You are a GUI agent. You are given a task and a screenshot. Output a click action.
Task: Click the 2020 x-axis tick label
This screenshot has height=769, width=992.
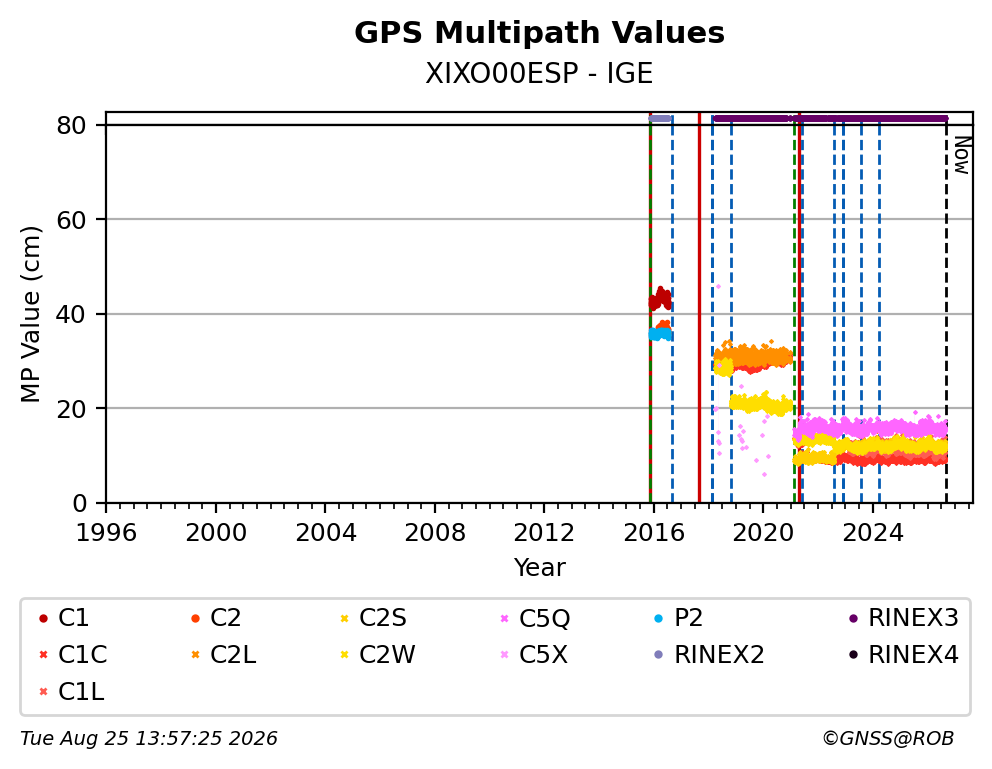point(762,533)
